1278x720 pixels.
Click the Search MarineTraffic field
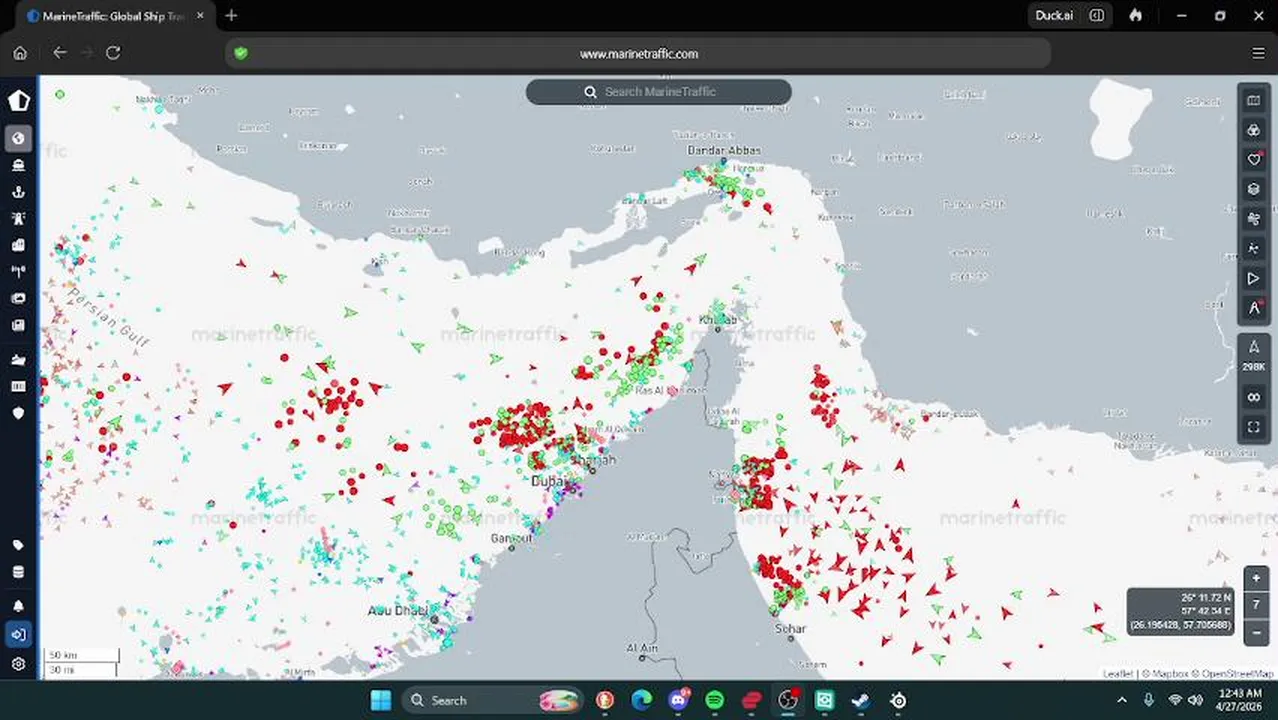[659, 92]
